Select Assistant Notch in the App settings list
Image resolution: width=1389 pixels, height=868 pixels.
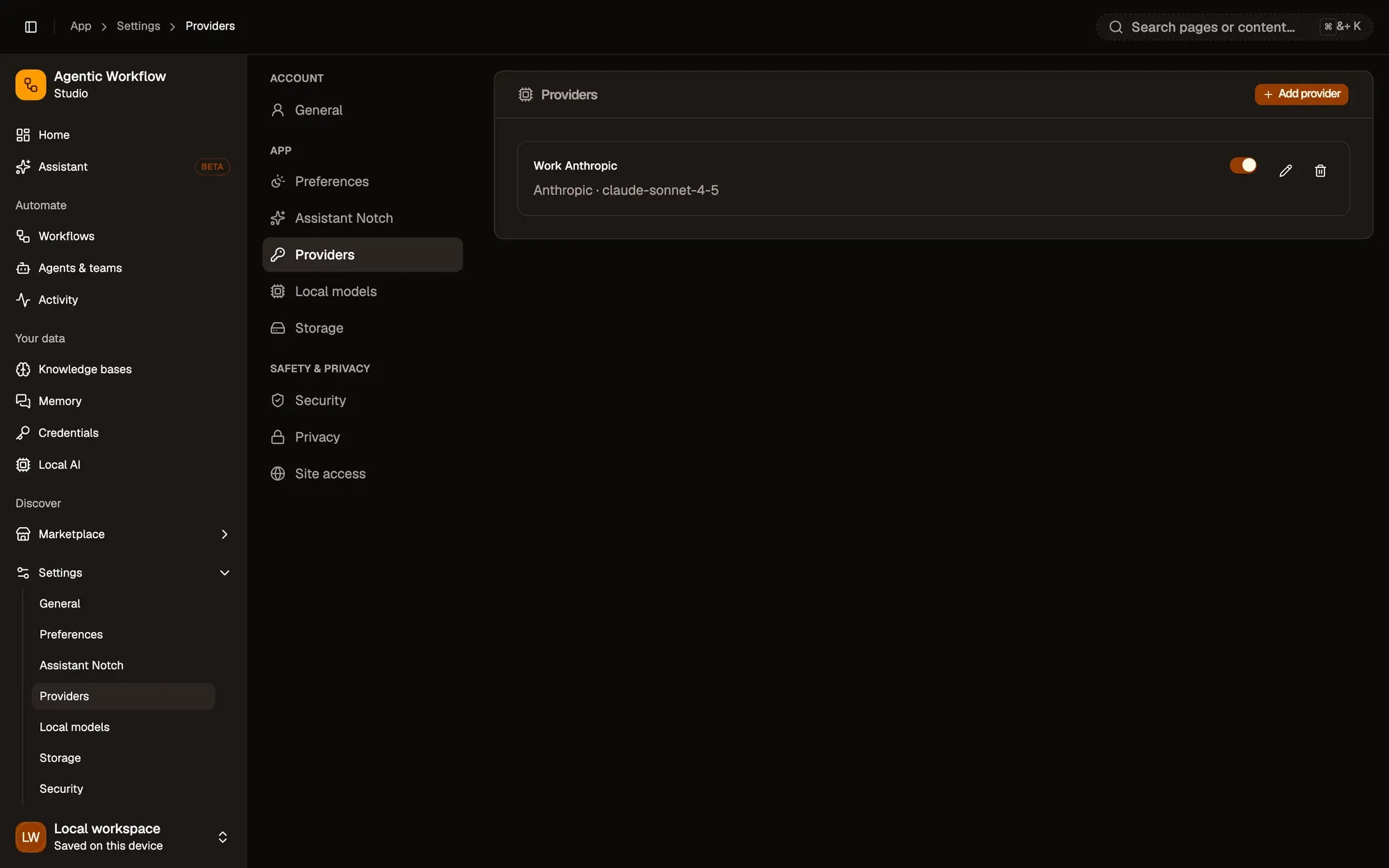tap(363, 218)
